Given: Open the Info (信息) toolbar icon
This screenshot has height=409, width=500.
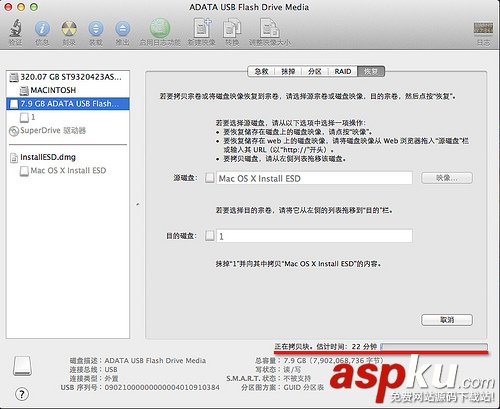Looking at the screenshot, I should pyautogui.click(x=42, y=29).
